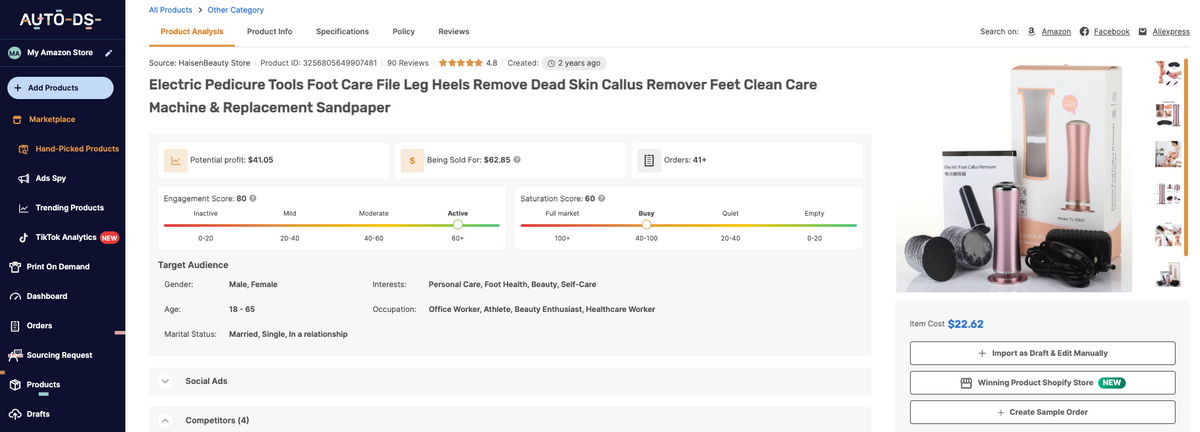The height and width of the screenshot is (432, 1200).
Task: Click the Orders document icon in stats
Action: tap(649, 160)
